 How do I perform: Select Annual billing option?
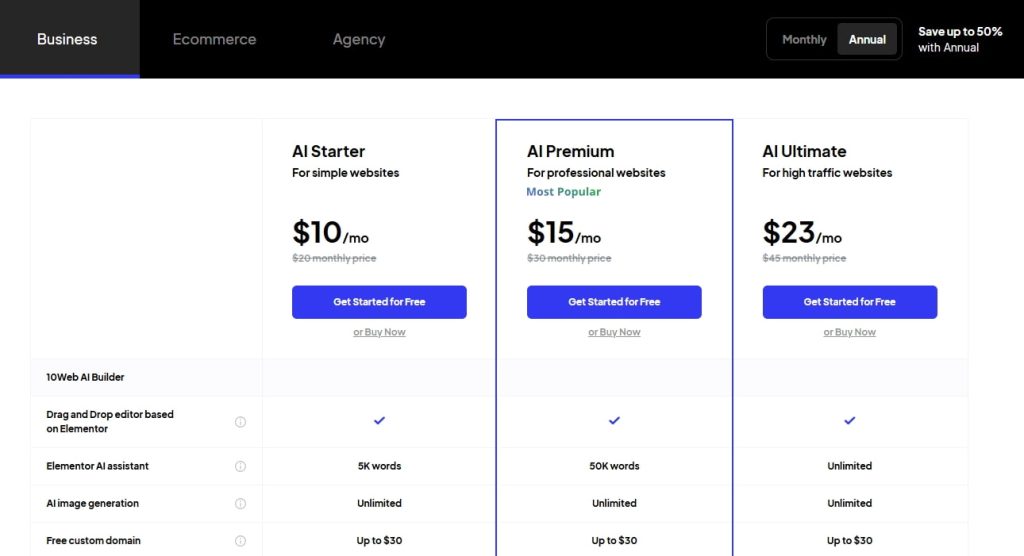coord(867,40)
